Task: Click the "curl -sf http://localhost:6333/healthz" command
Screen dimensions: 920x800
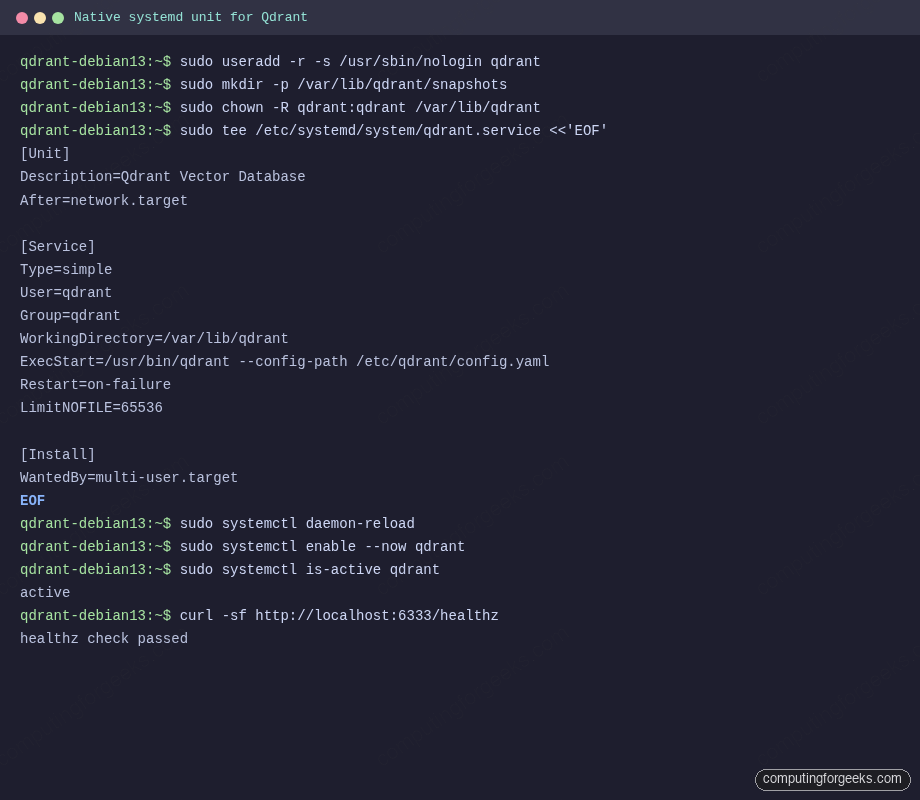Action: pos(339,616)
